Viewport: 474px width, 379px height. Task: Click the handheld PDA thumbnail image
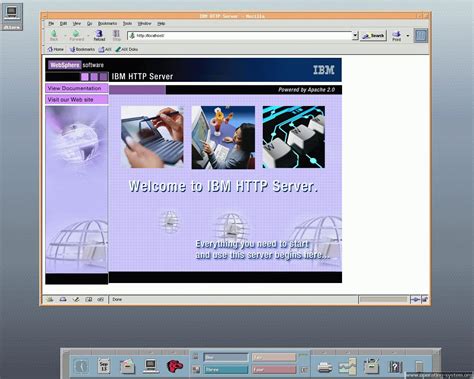tap(152, 137)
